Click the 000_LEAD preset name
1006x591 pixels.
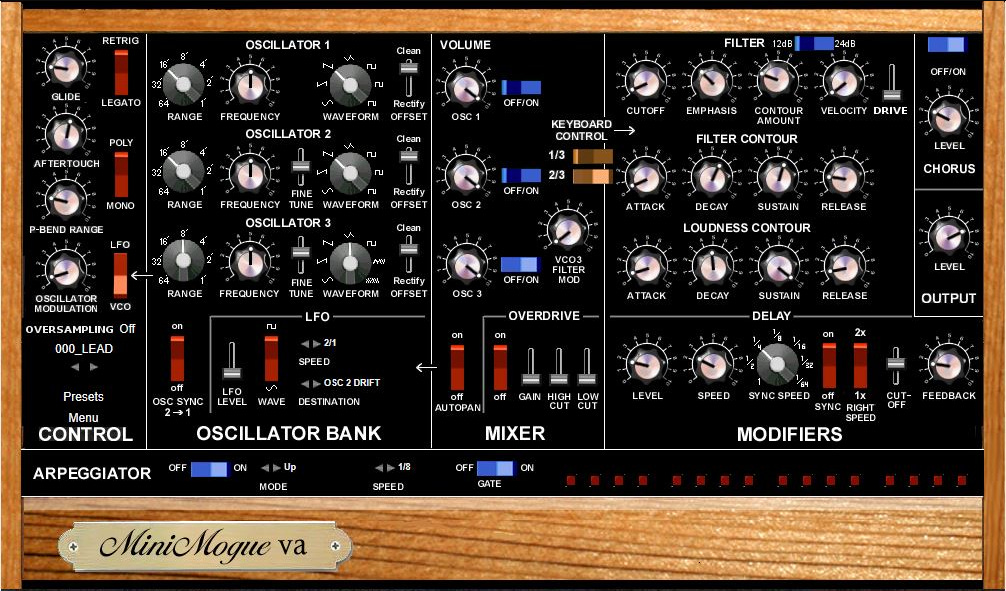[84, 348]
